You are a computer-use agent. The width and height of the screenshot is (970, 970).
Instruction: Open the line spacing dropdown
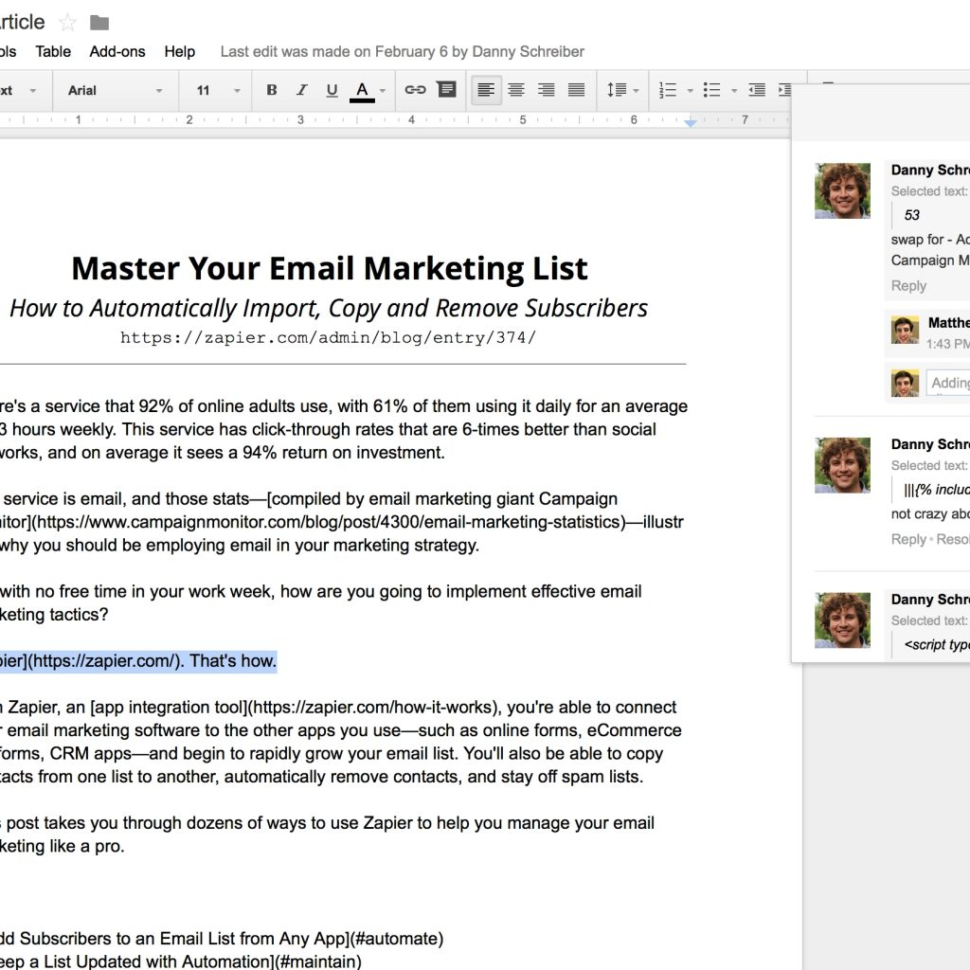[x=622, y=90]
